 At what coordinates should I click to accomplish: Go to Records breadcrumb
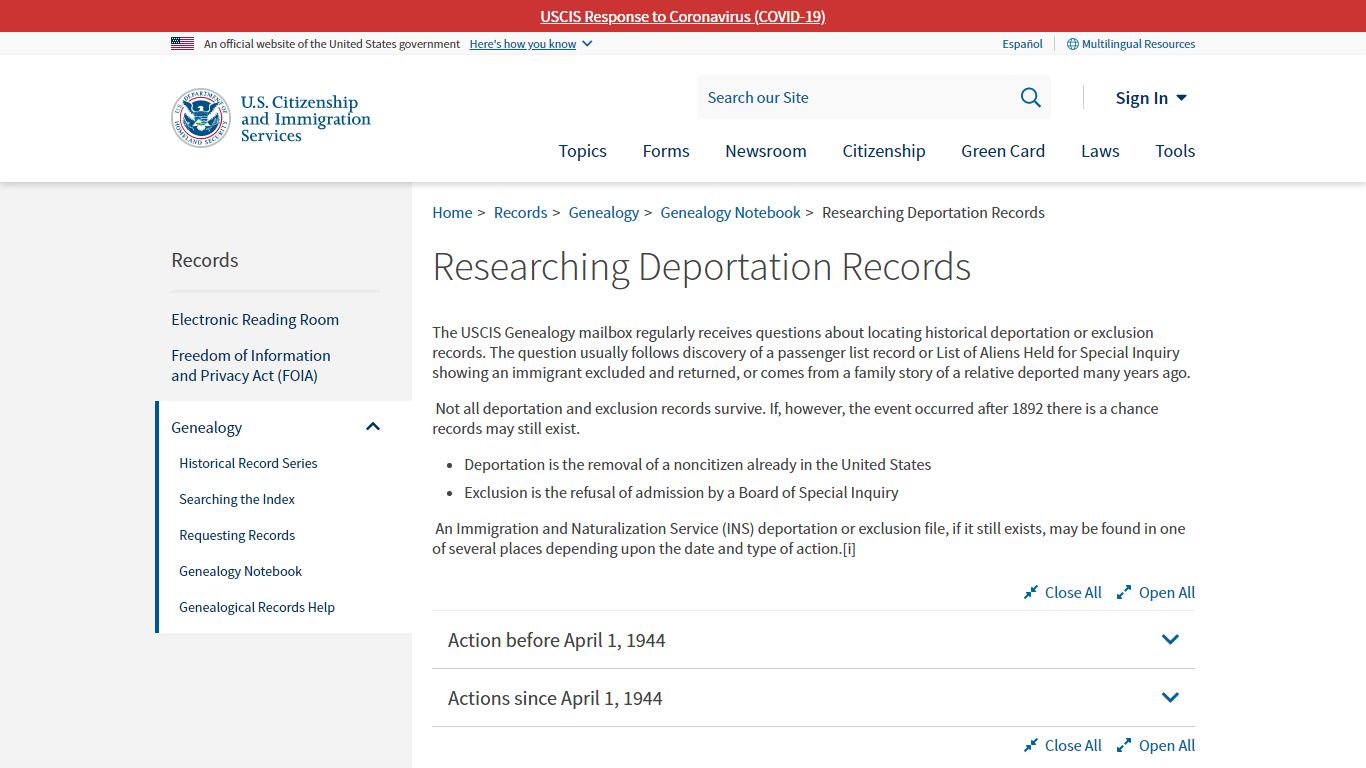[x=520, y=213]
